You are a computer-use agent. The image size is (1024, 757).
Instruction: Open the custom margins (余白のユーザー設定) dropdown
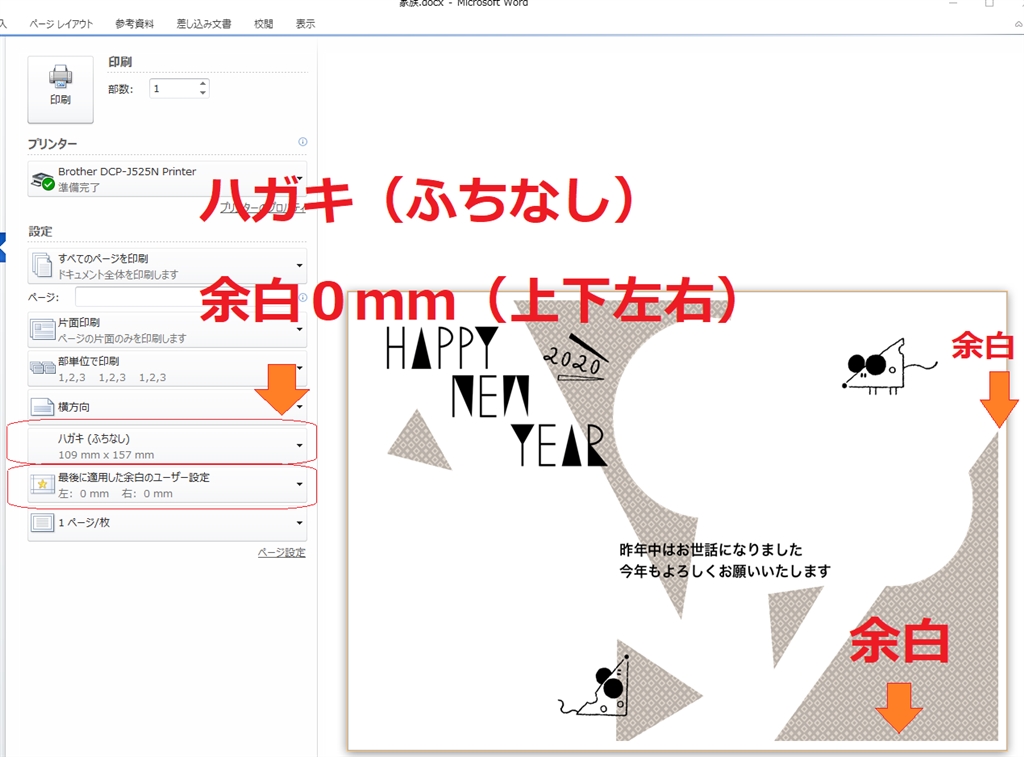click(167, 485)
